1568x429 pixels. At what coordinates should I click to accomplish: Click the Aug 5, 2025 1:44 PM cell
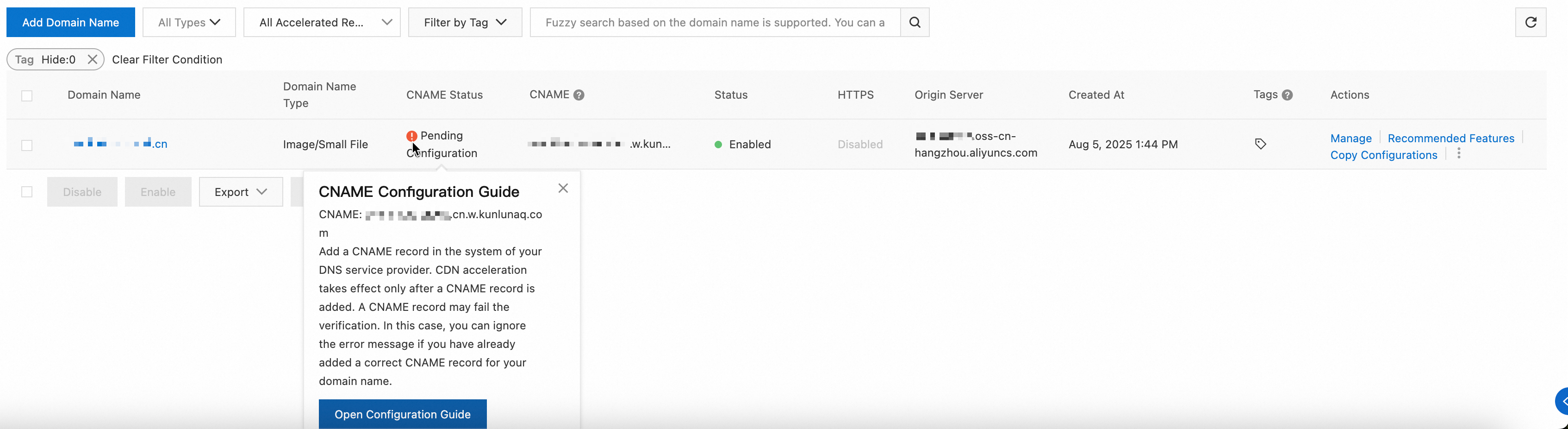click(1123, 145)
